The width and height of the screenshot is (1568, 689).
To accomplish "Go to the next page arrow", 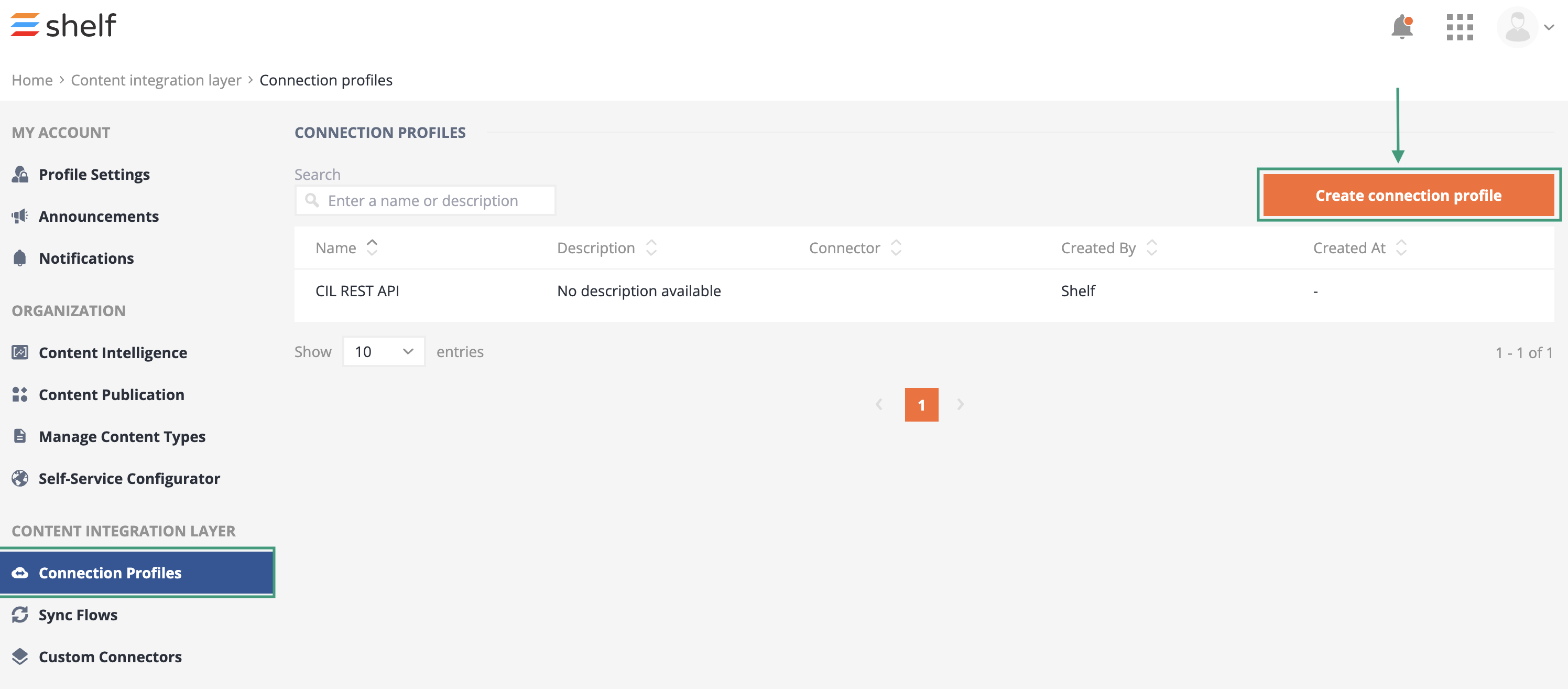I will (x=960, y=404).
